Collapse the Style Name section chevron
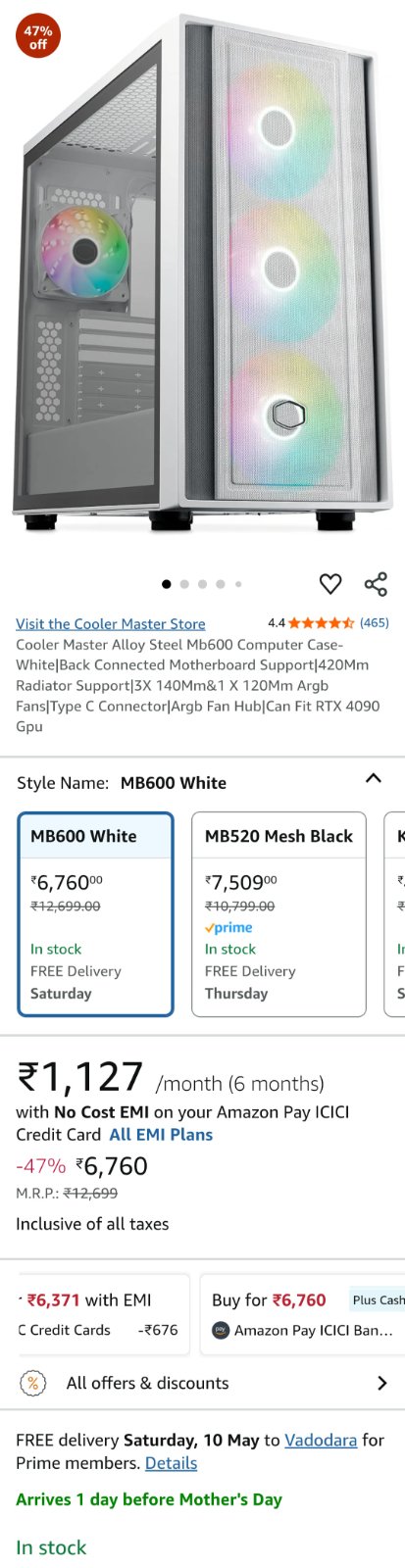 (374, 778)
